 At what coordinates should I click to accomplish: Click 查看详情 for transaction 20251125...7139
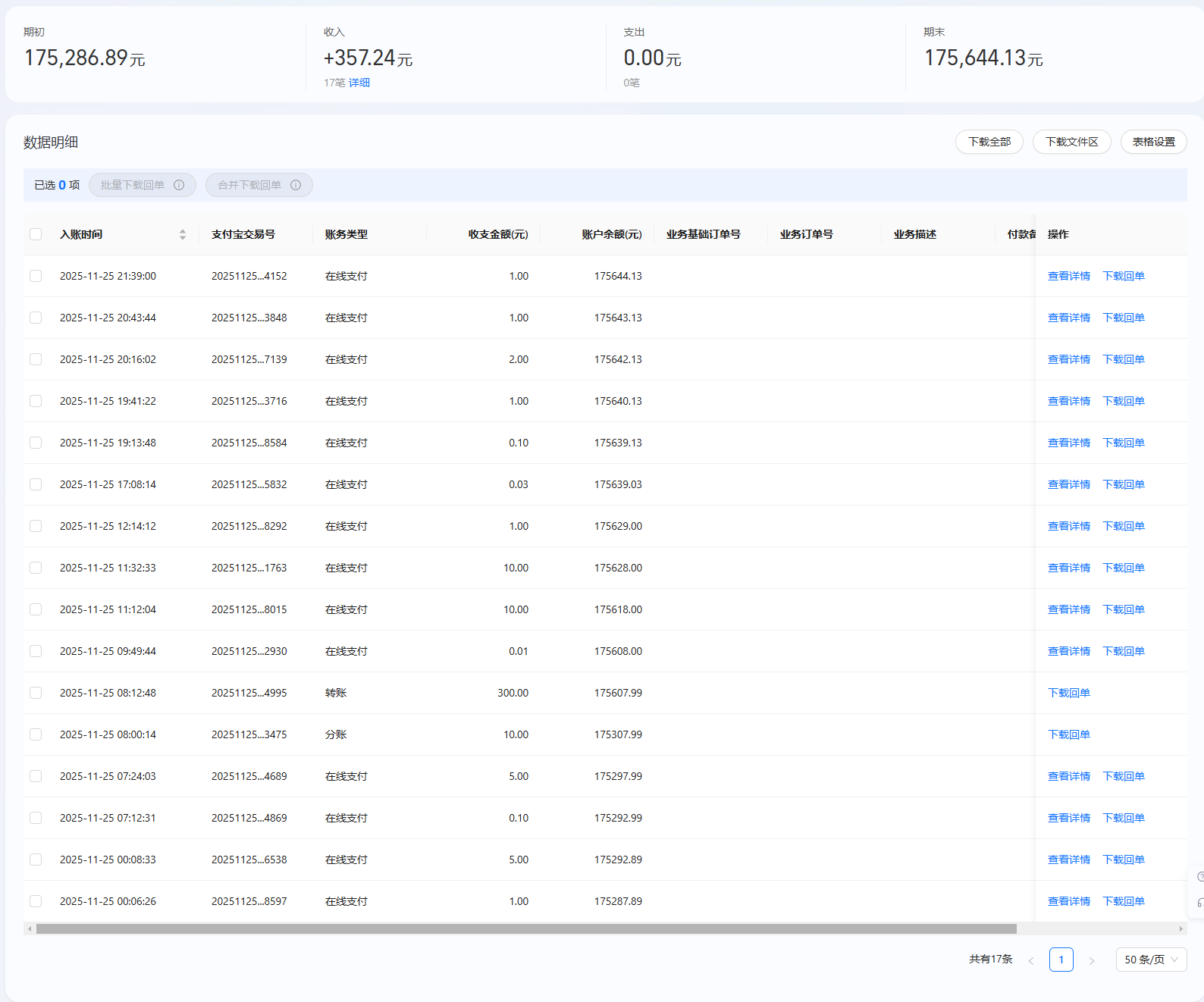1068,359
